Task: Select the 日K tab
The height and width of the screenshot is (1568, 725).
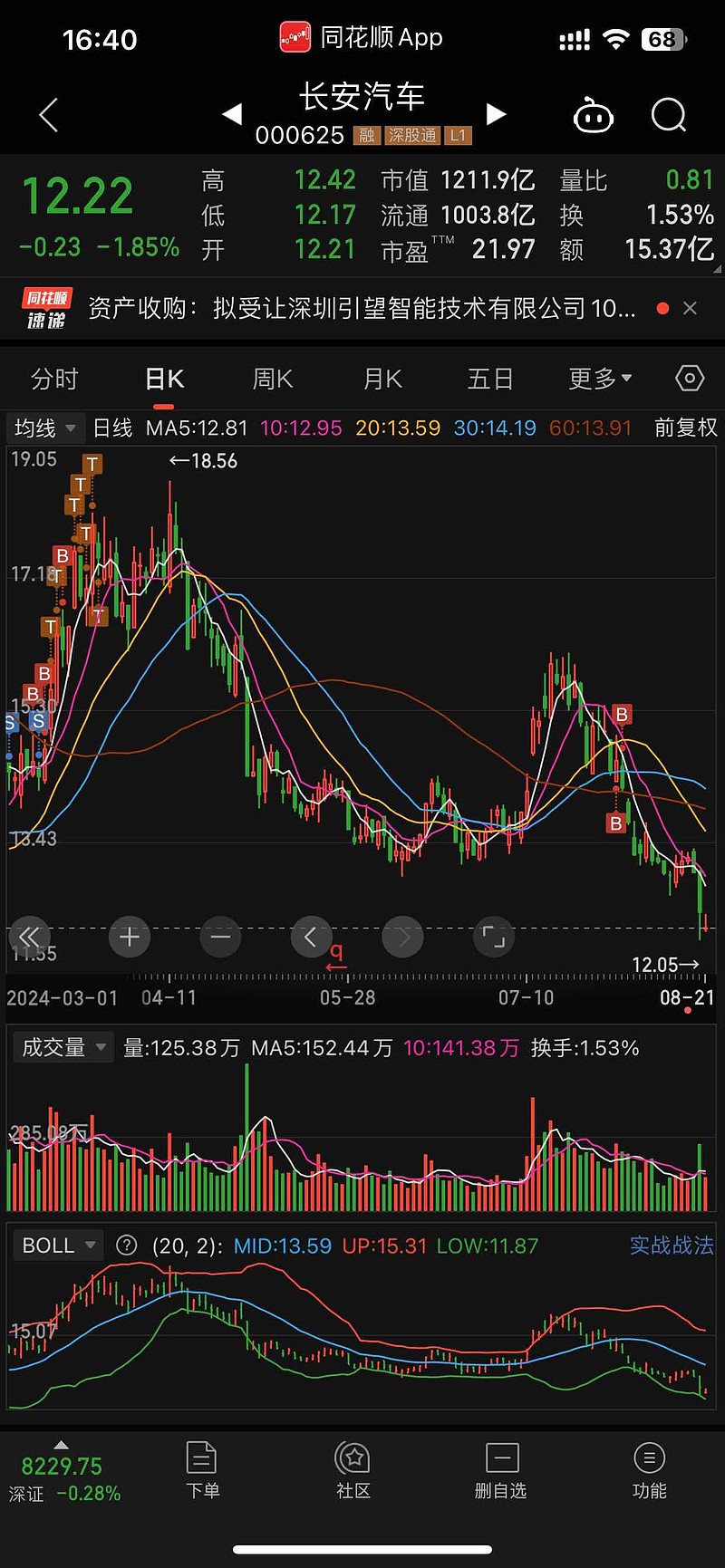Action: click(165, 379)
